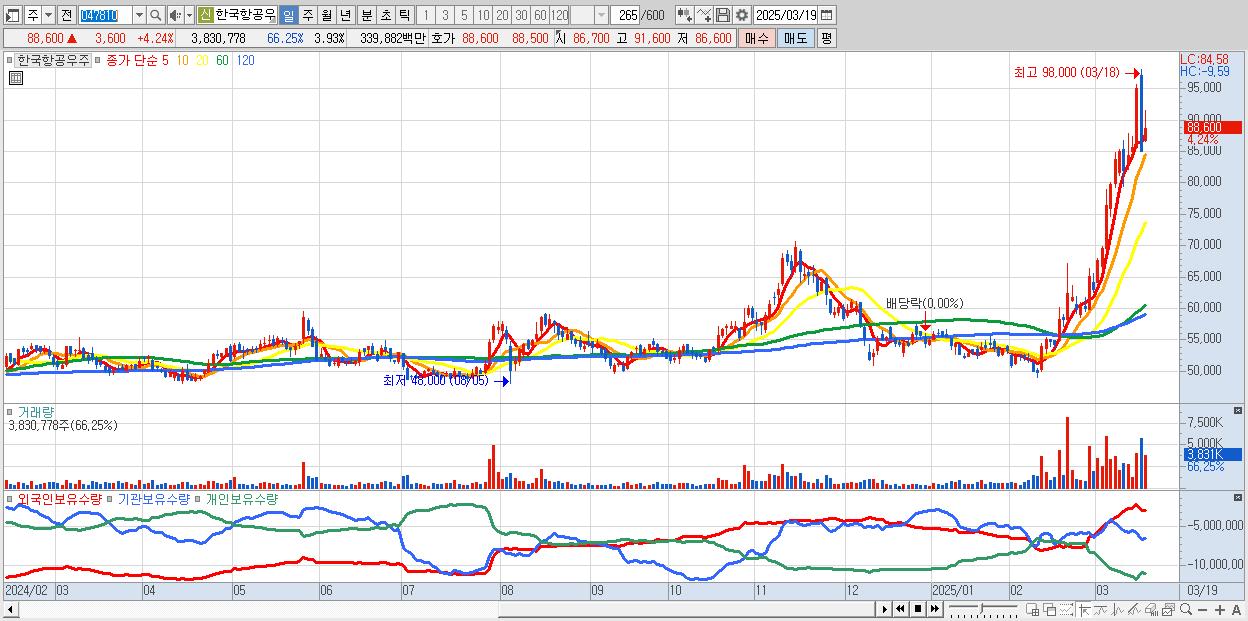
Task: Expand the stock code history dropdown
Action: [139, 15]
